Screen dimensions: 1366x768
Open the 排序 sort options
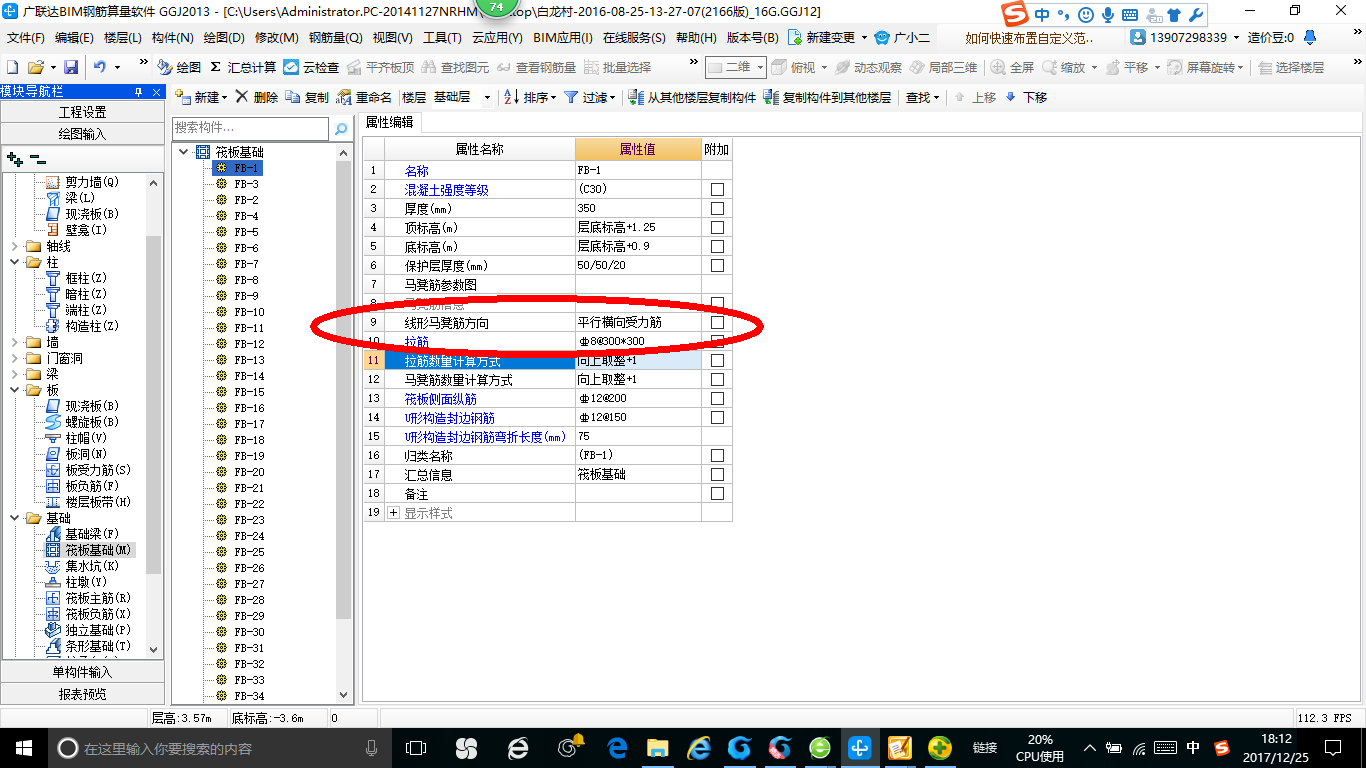click(530, 97)
